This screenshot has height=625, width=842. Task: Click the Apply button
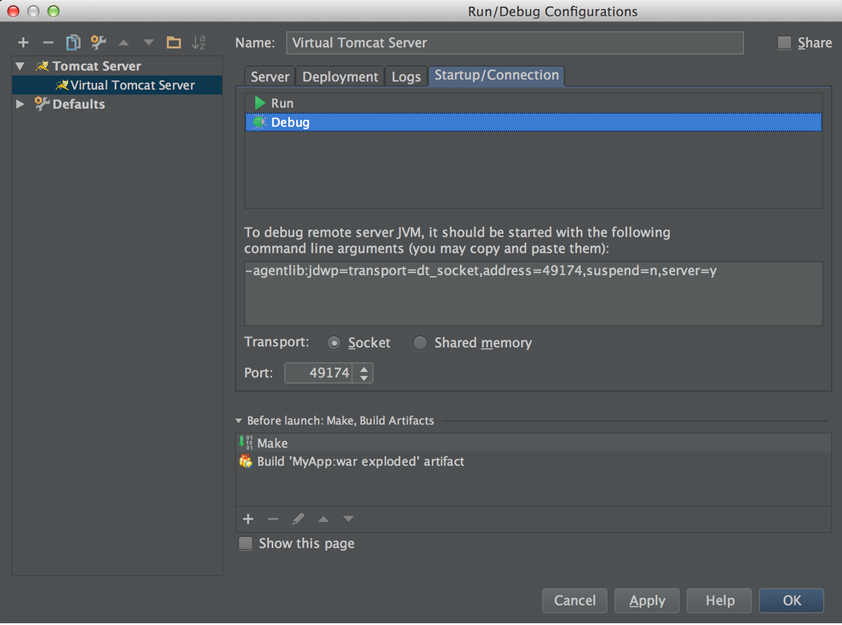(647, 600)
